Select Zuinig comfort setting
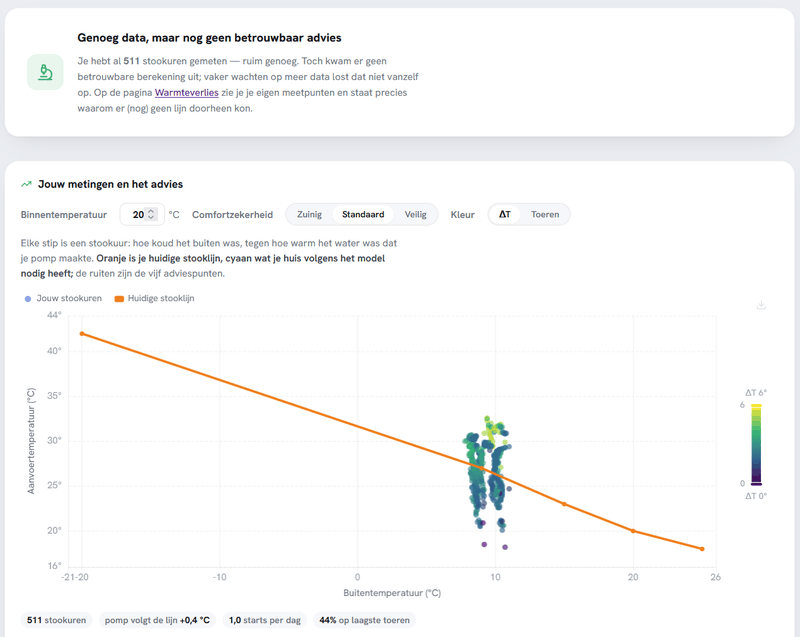 point(309,215)
